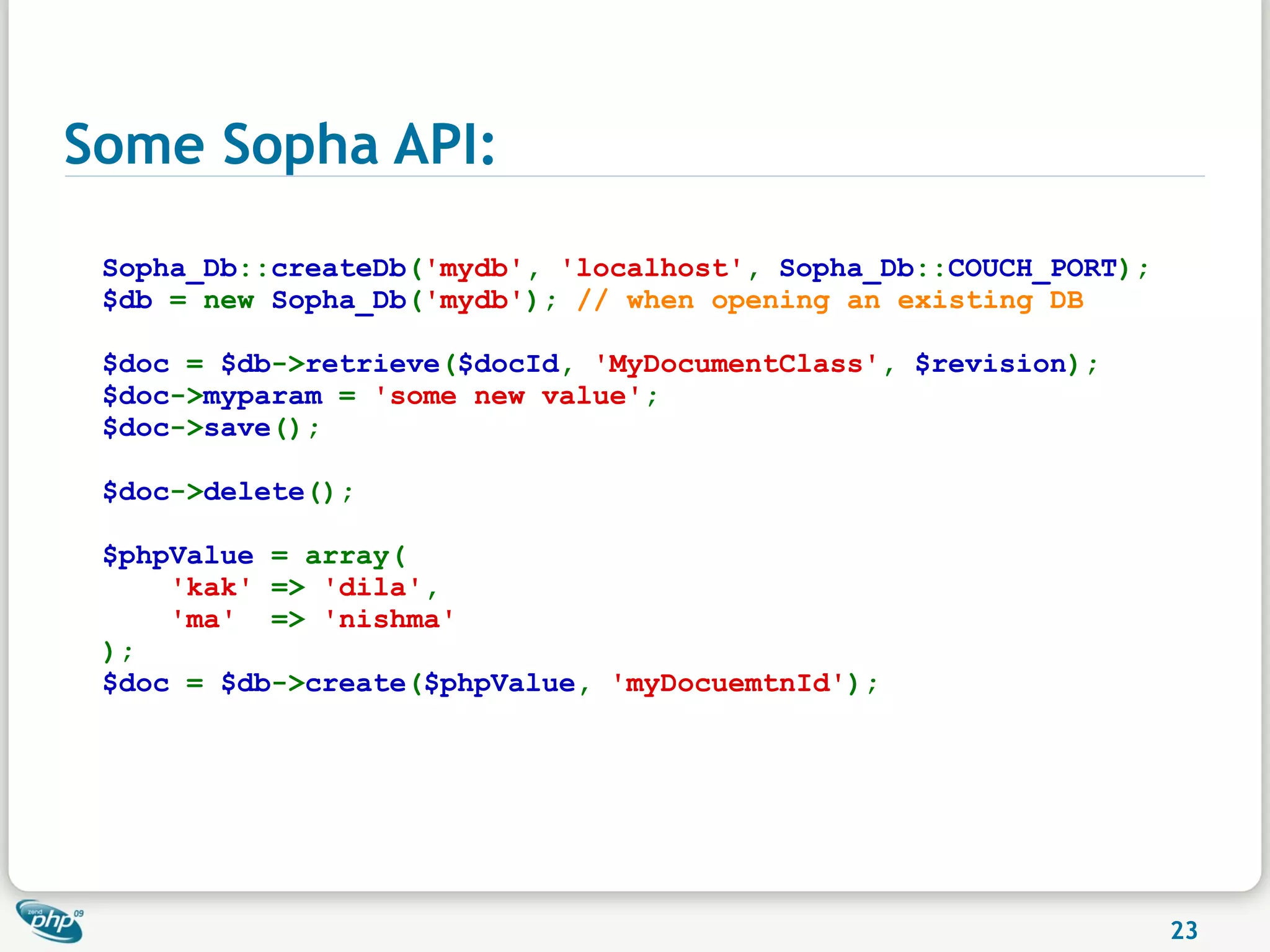The width and height of the screenshot is (1270, 952).
Task: Click the string 'some new value'
Action: [507, 396]
